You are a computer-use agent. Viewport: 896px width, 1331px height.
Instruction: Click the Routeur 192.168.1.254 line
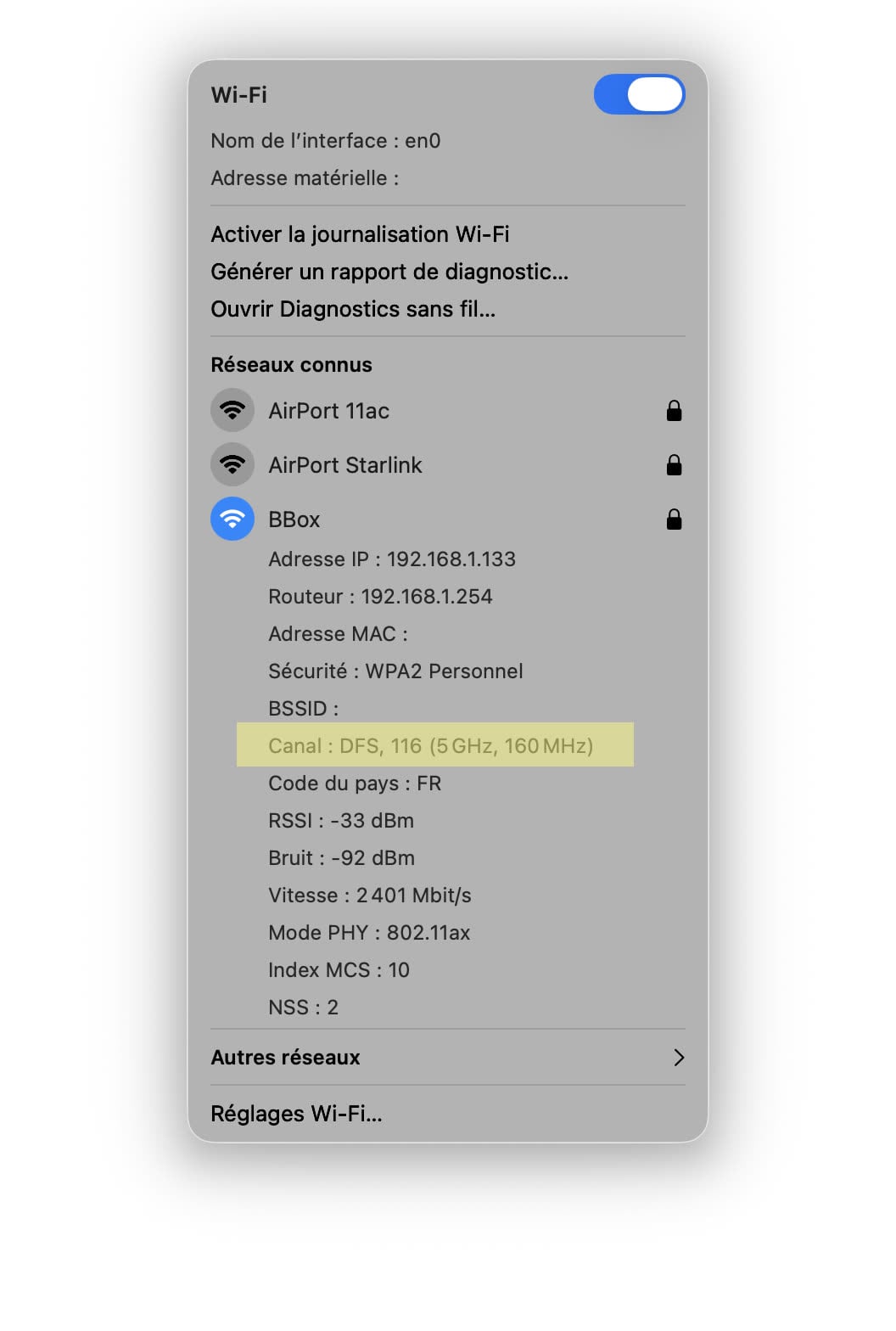pos(380,597)
